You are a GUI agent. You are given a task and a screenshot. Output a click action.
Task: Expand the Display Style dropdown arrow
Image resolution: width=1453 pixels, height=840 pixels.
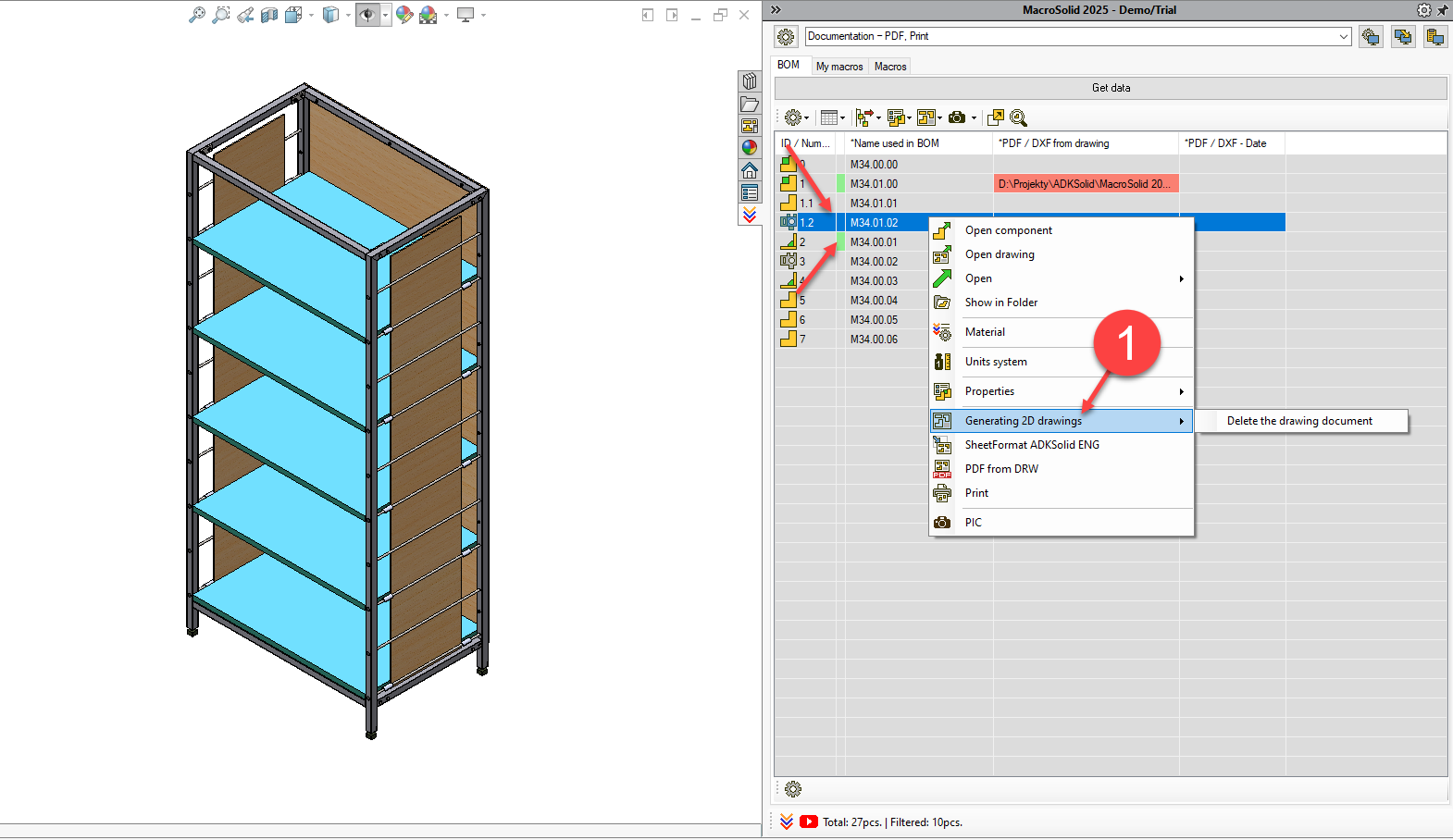(x=348, y=15)
